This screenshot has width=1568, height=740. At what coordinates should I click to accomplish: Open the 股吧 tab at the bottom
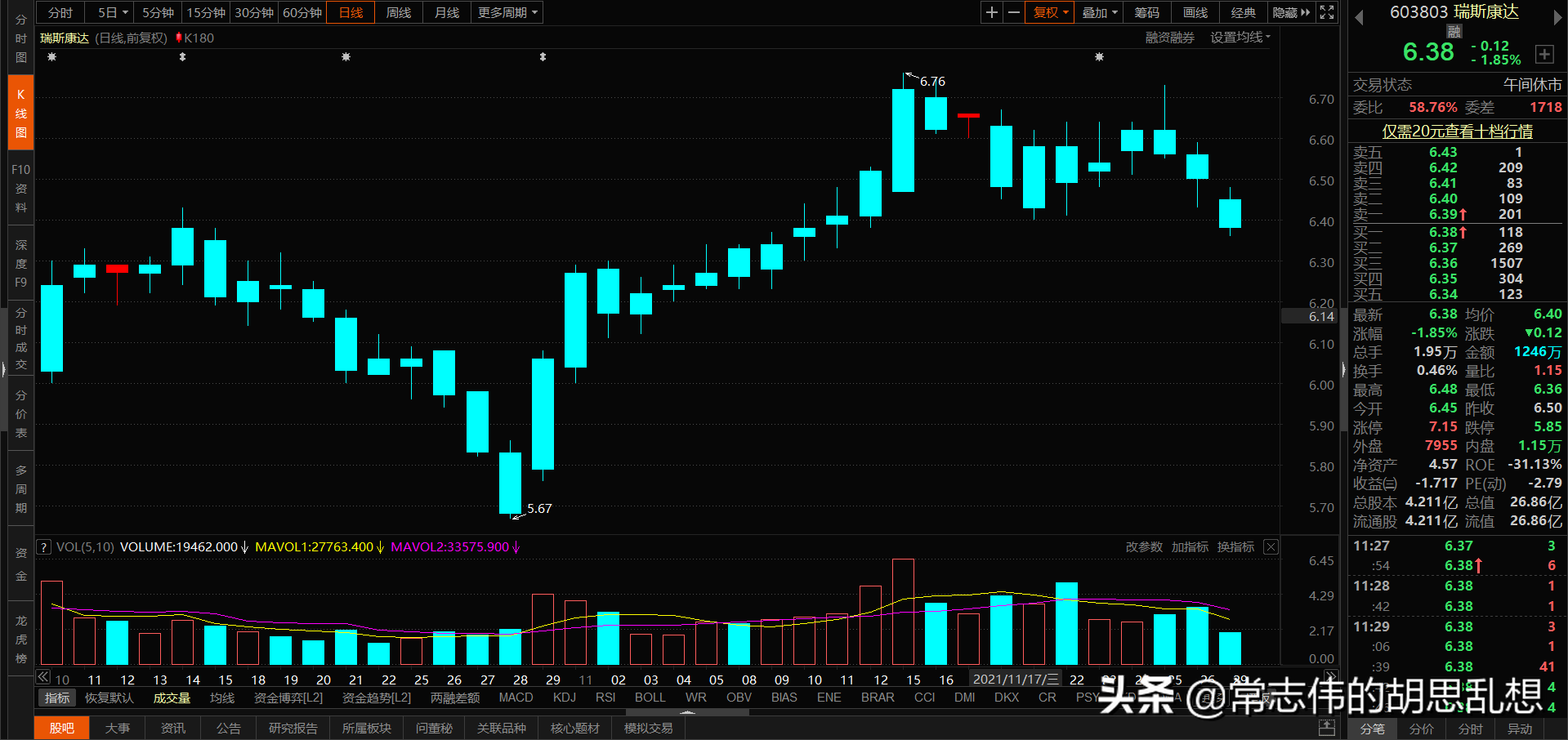coord(61,728)
